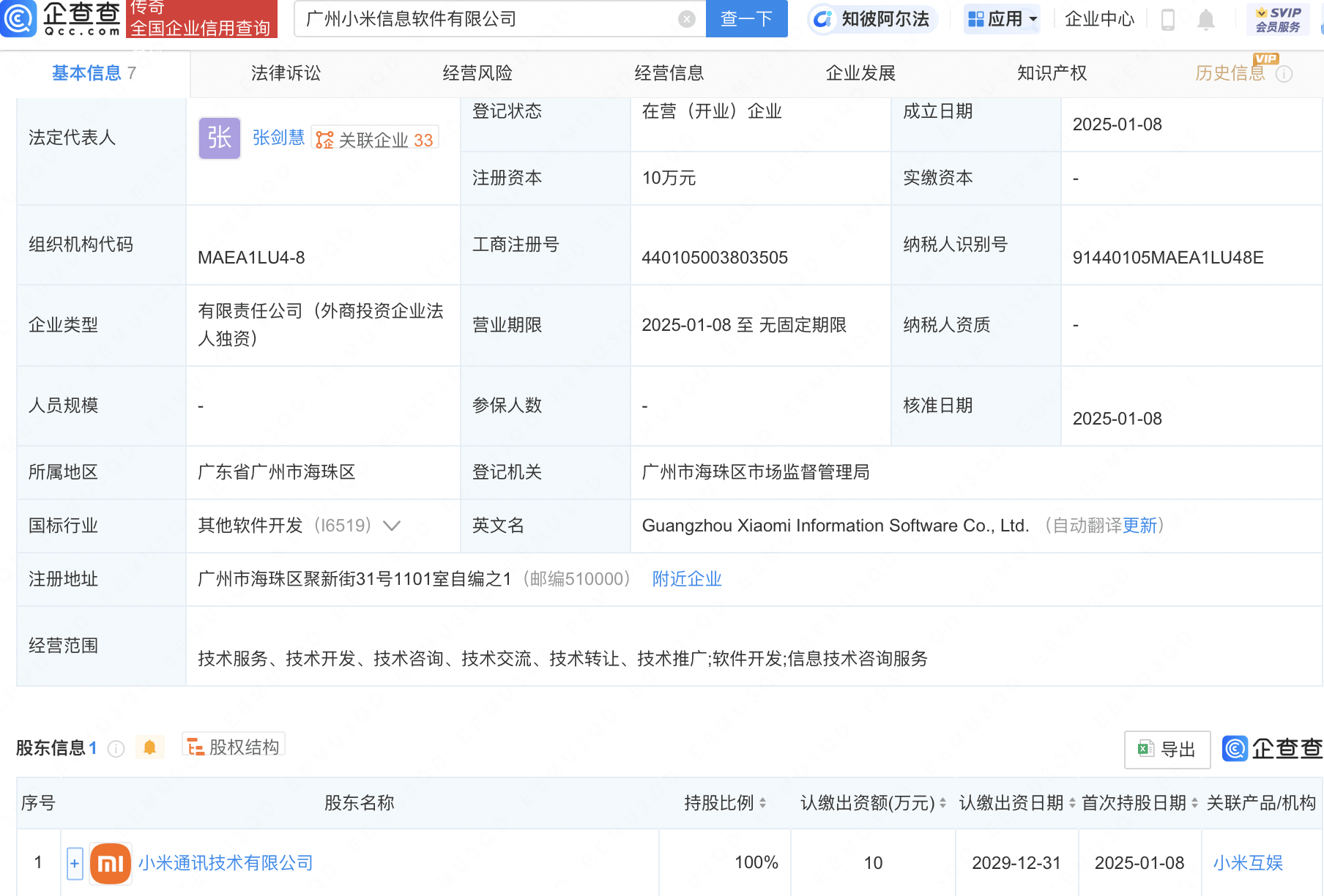Image resolution: width=1324 pixels, height=896 pixels.
Task: Select English name Guangzhou Xiaomi Information Software
Action: 836,526
